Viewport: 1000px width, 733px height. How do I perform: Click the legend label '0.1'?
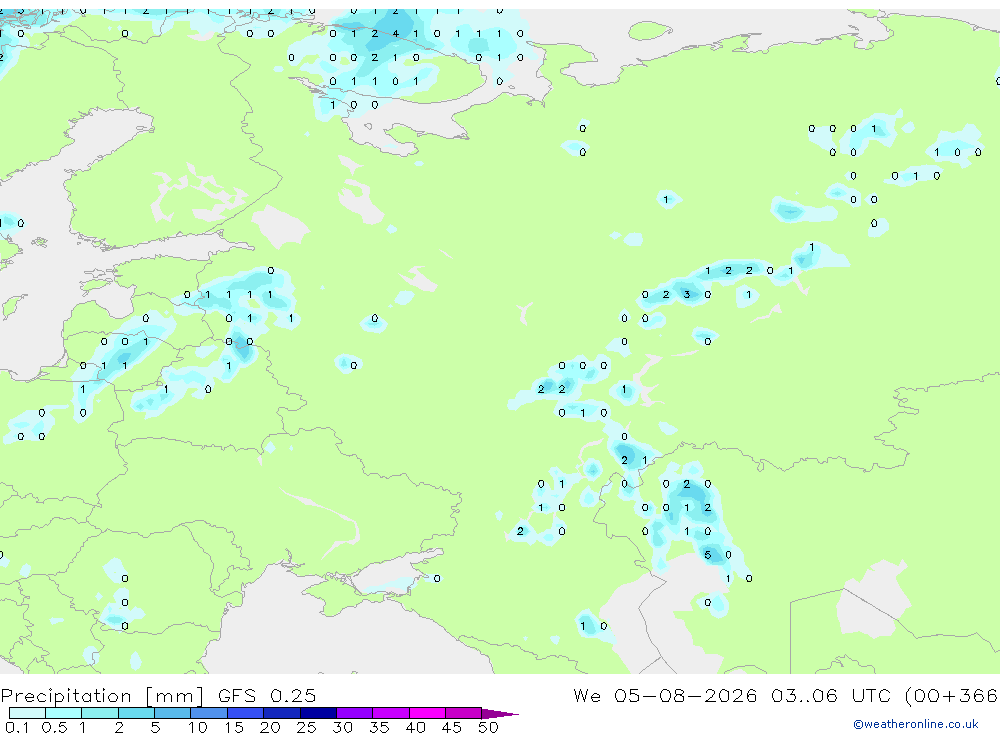(x=17, y=727)
